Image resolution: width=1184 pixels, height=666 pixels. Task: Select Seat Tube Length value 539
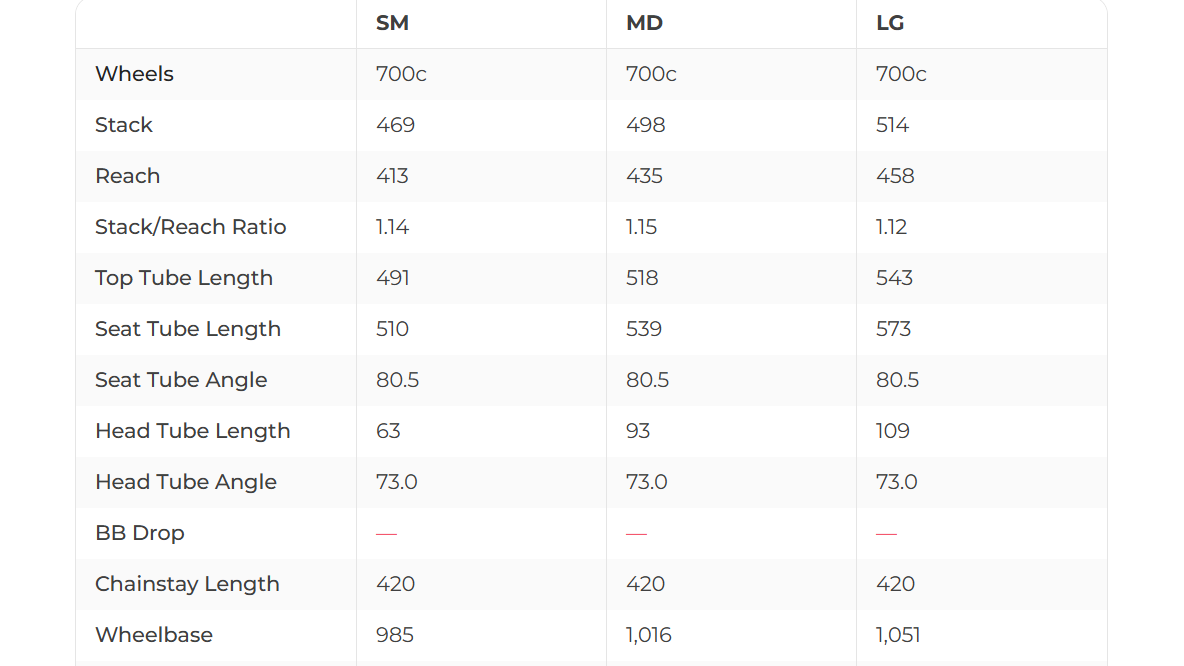644,329
